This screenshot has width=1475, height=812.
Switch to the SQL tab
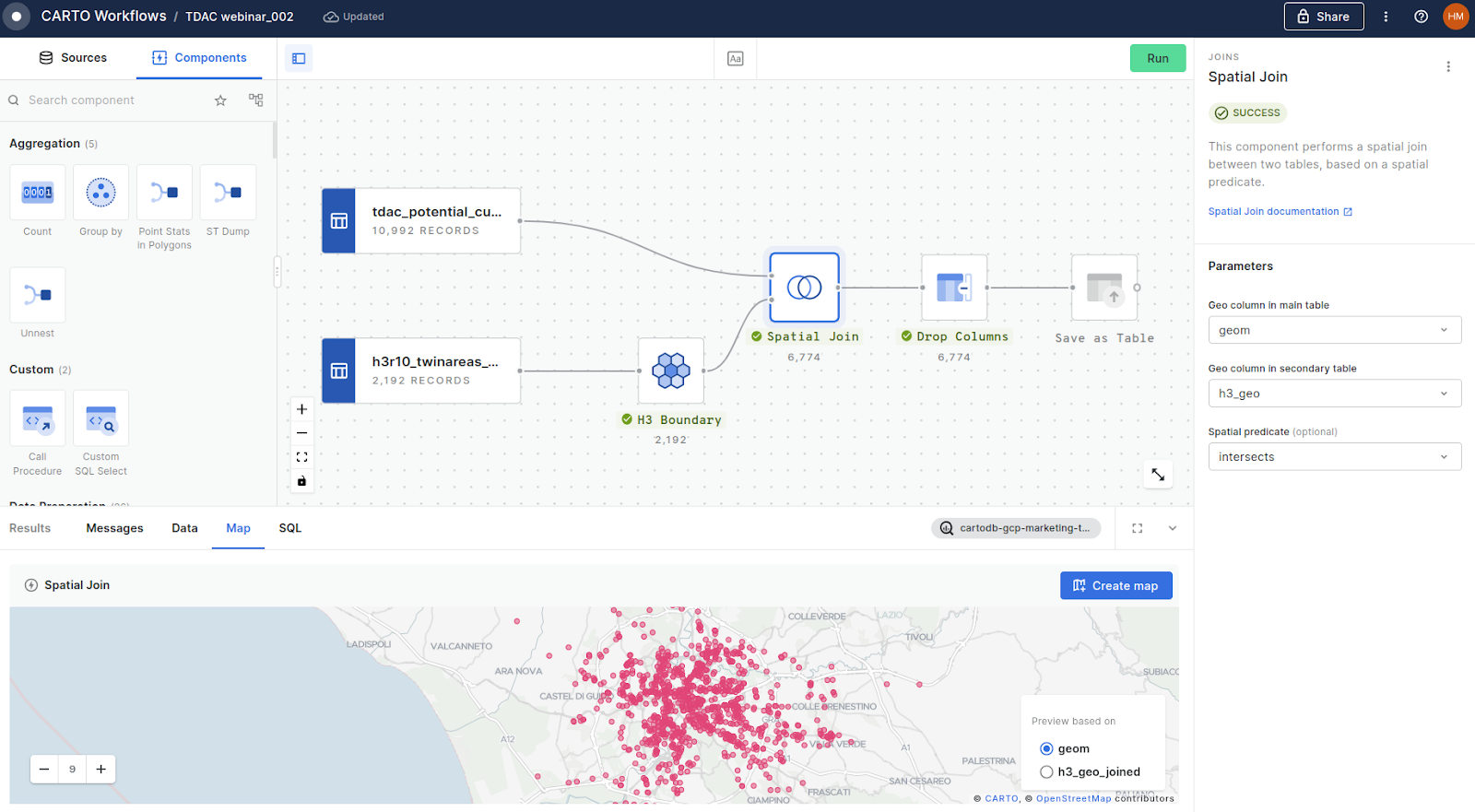[x=290, y=528]
